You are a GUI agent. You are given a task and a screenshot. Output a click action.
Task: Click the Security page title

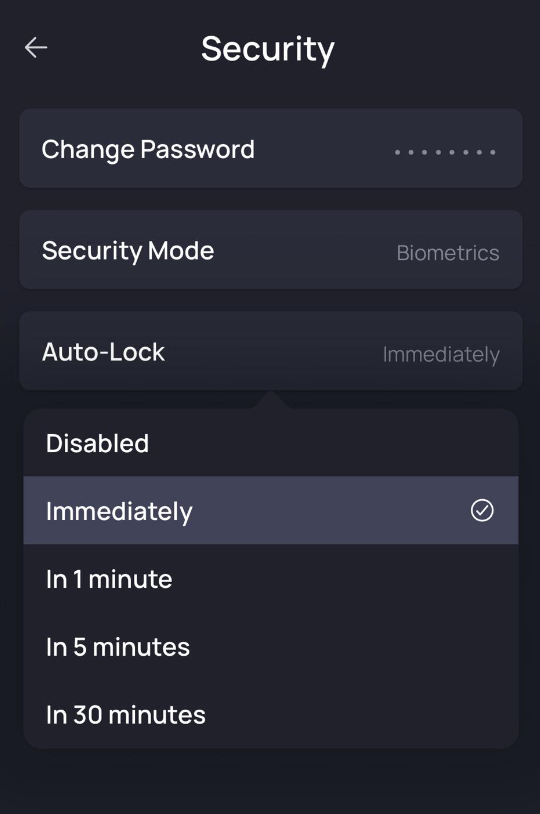tap(268, 49)
